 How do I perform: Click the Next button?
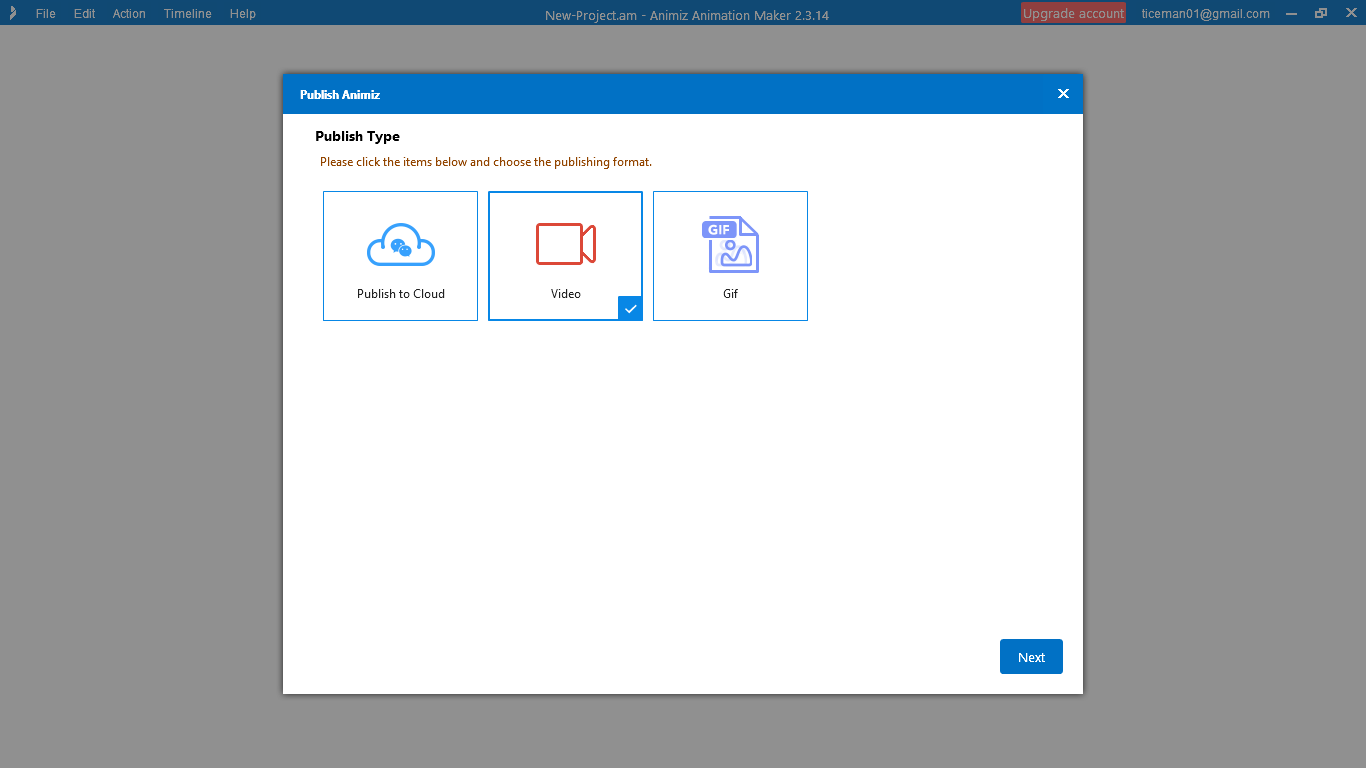(1031, 657)
